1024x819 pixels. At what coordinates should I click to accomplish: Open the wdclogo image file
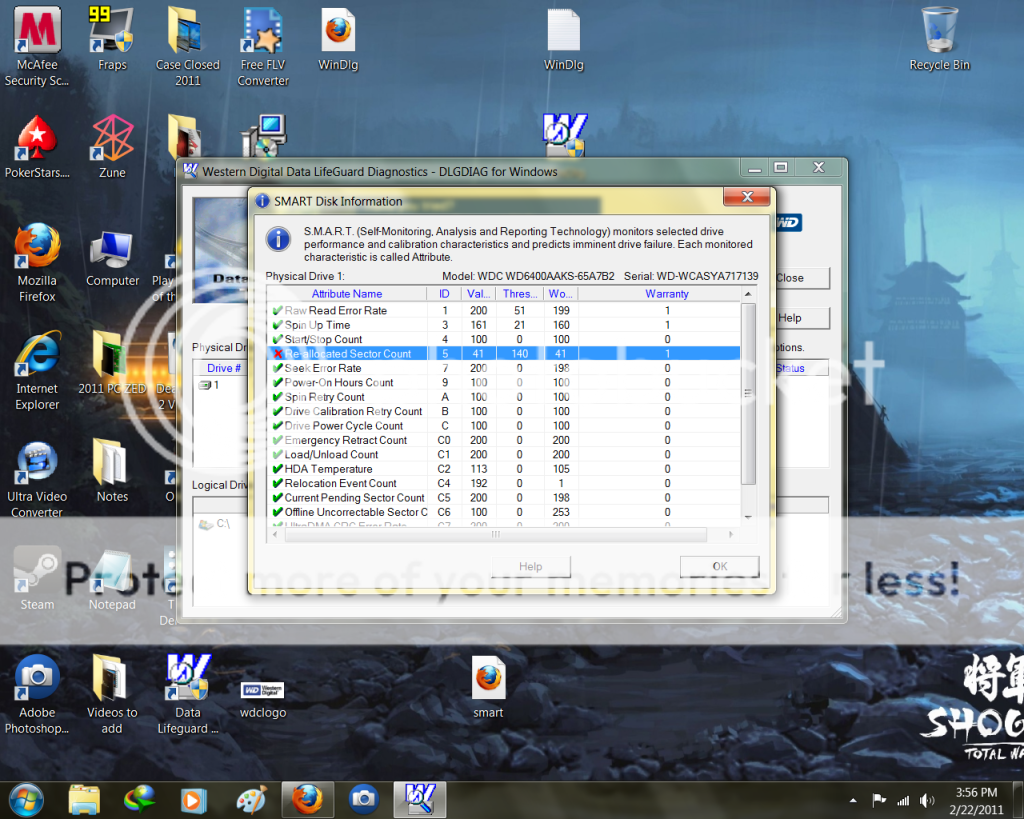(263, 699)
